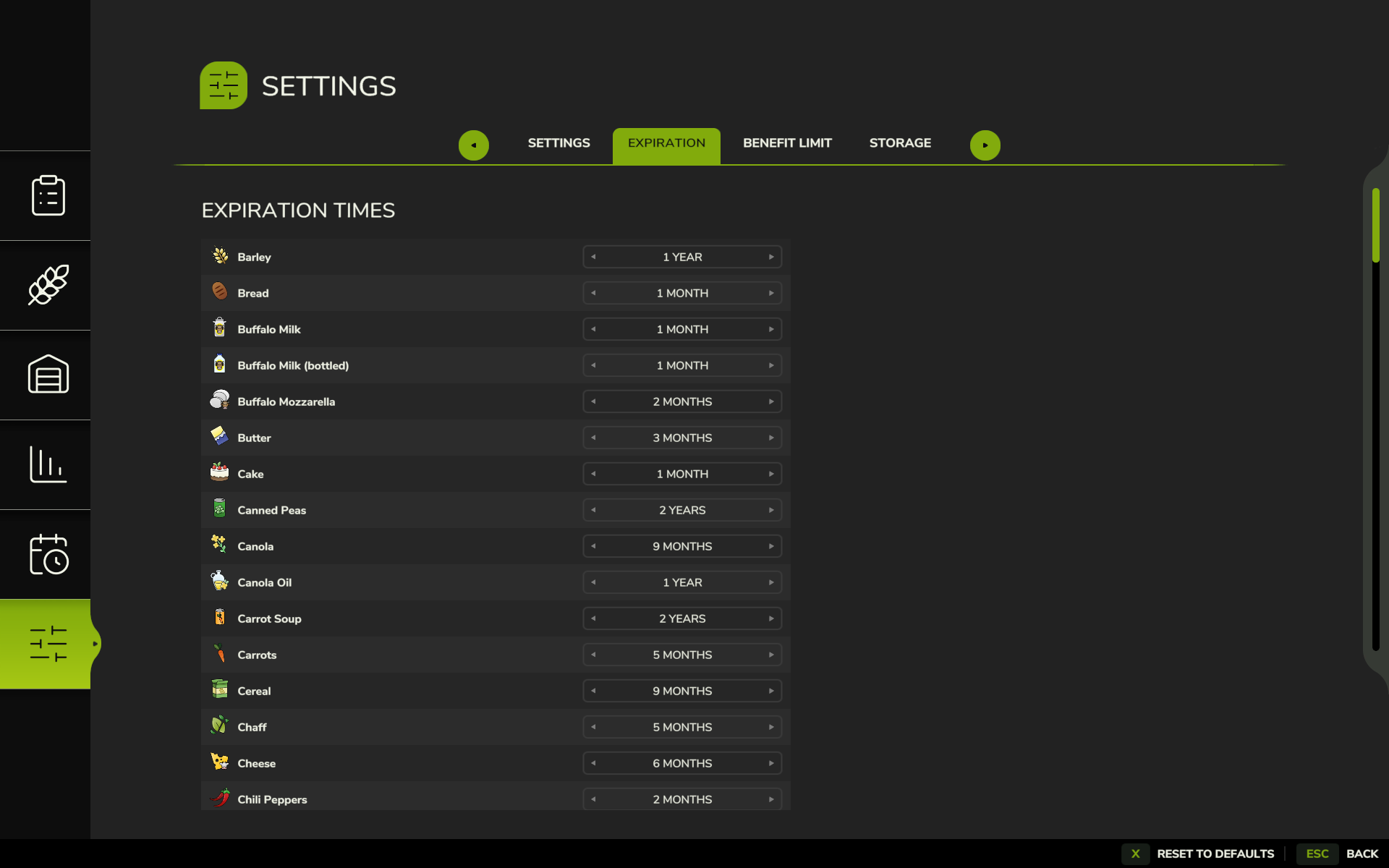Screen dimensions: 1389x868
Task: Open the storage shed sidebar page
Action: [x=48, y=375]
